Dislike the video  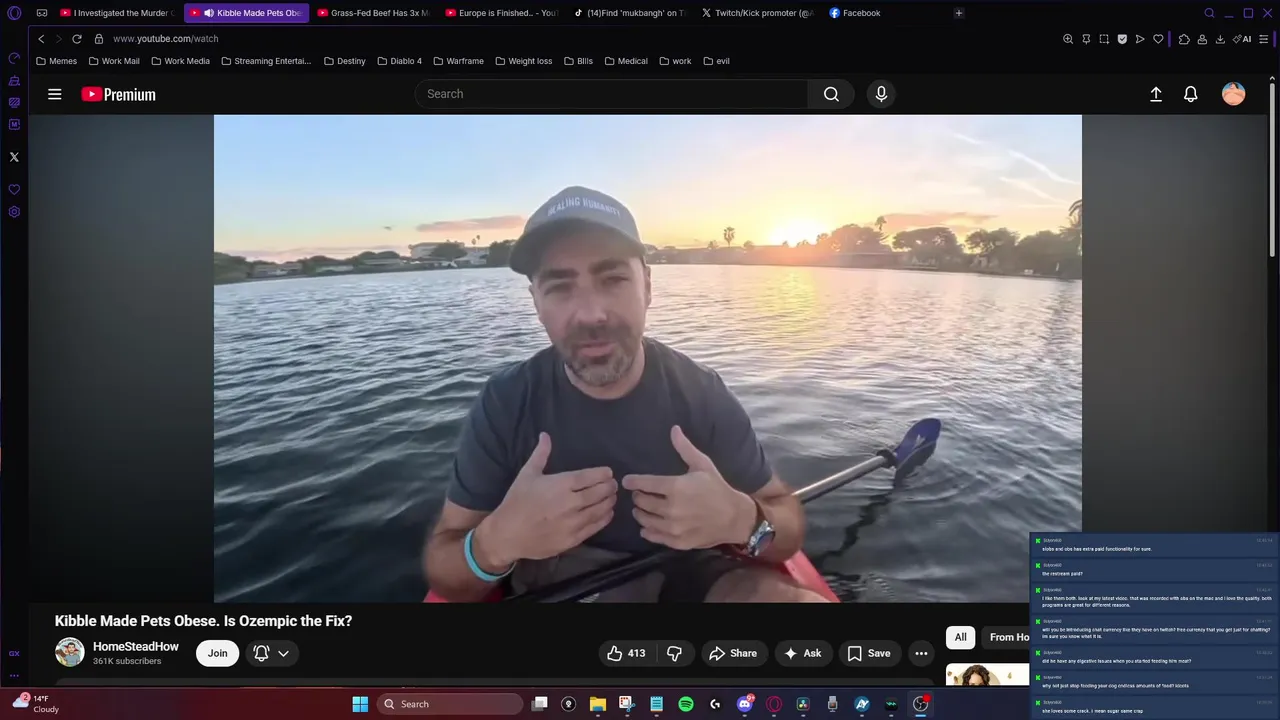(x=675, y=653)
